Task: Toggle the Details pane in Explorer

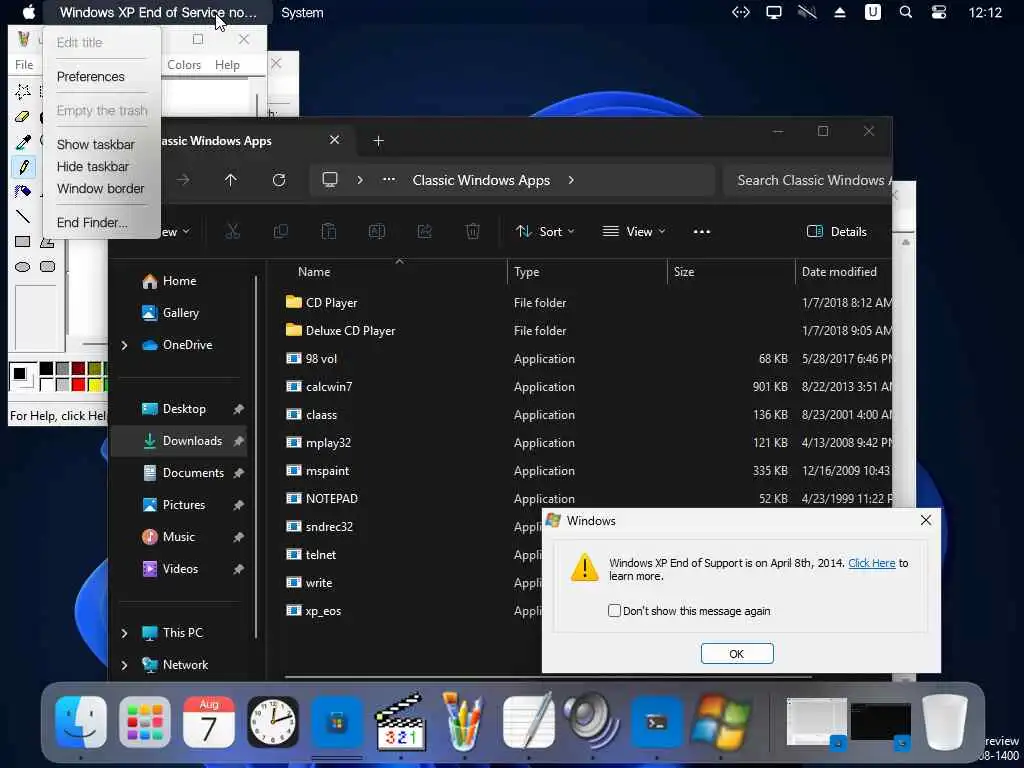Action: 837,231
